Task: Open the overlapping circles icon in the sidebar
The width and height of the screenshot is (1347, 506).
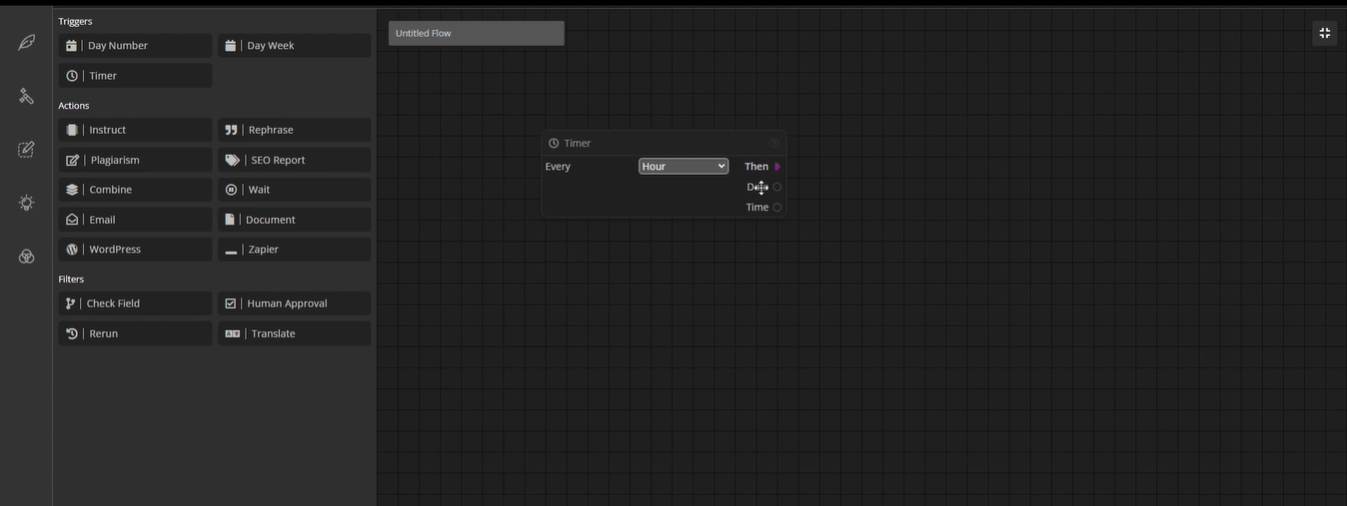Action: click(26, 257)
